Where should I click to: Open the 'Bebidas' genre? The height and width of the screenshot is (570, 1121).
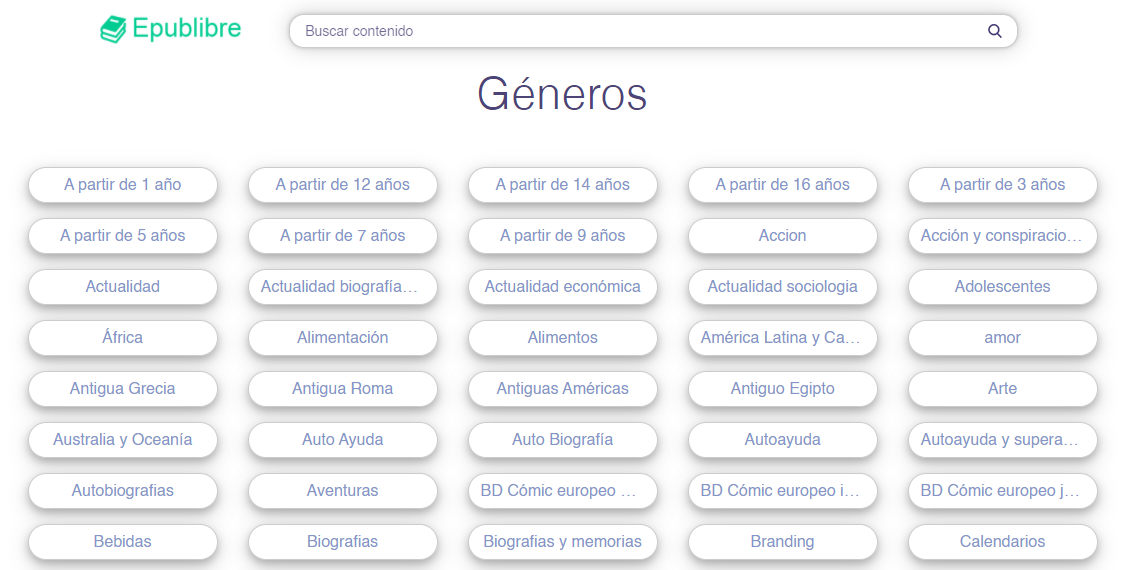click(x=123, y=542)
